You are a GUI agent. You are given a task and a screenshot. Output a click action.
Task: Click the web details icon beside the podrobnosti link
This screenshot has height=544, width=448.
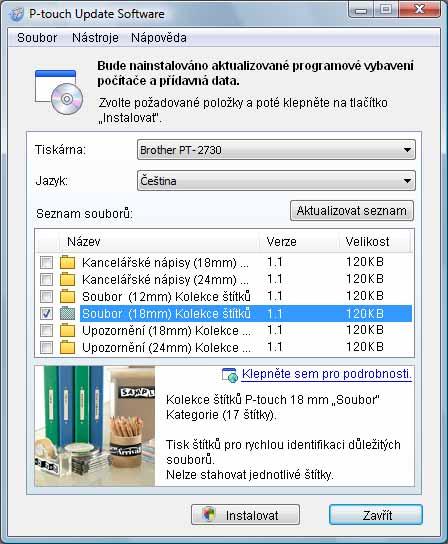230,375
